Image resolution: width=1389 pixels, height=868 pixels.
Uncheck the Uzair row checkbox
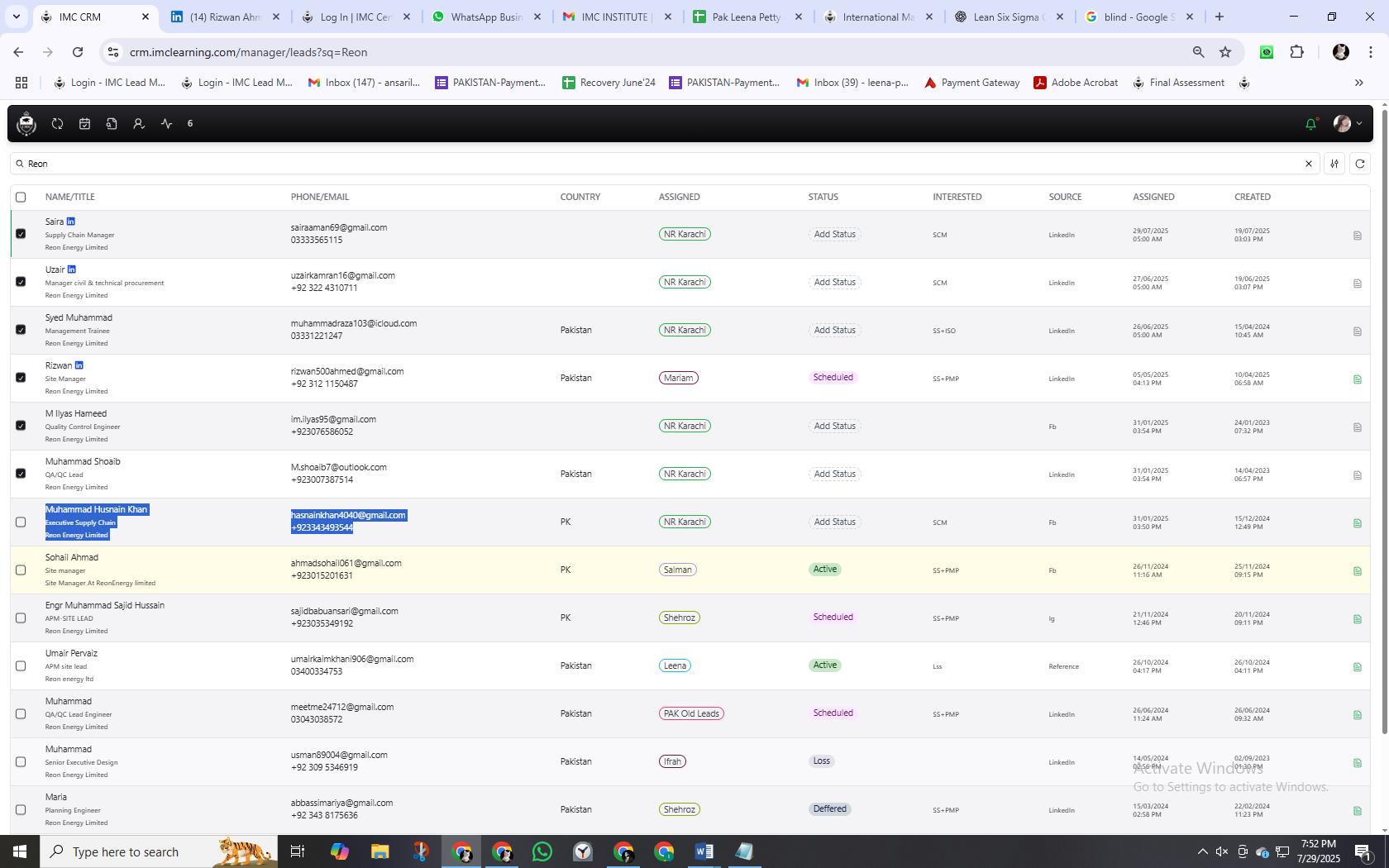click(21, 282)
